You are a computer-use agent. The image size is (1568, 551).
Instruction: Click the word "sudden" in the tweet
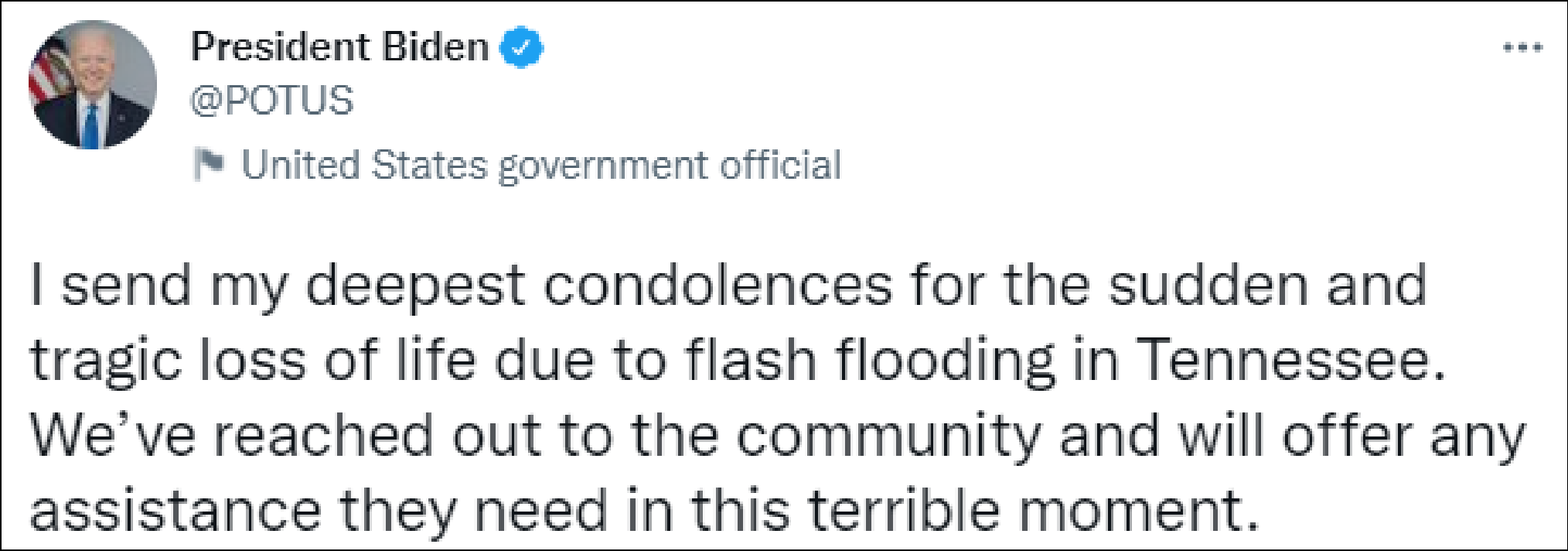1208,286
